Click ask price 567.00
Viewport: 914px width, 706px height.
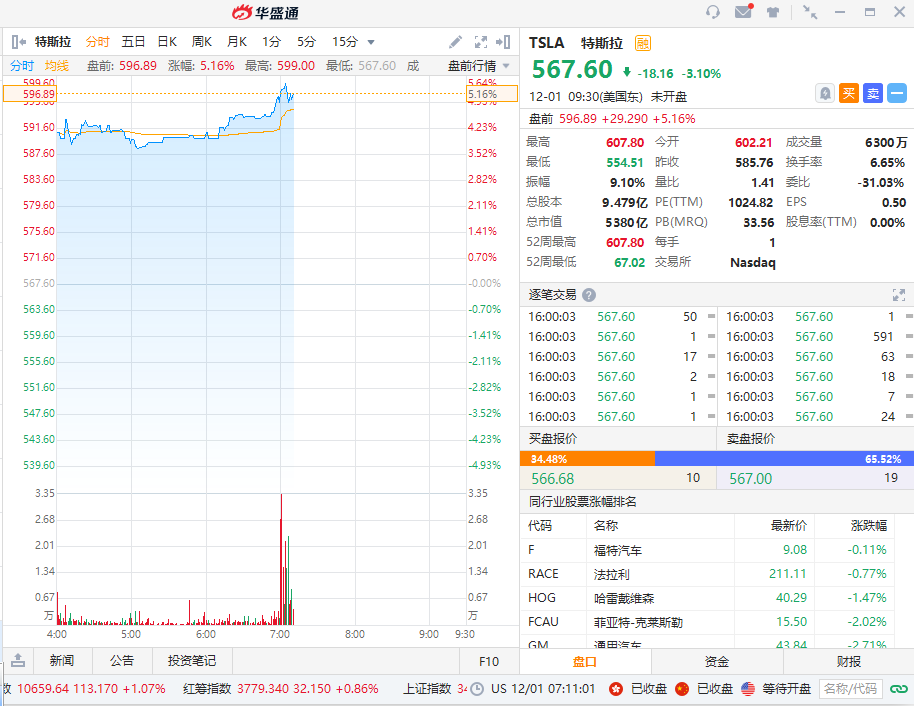click(x=751, y=479)
